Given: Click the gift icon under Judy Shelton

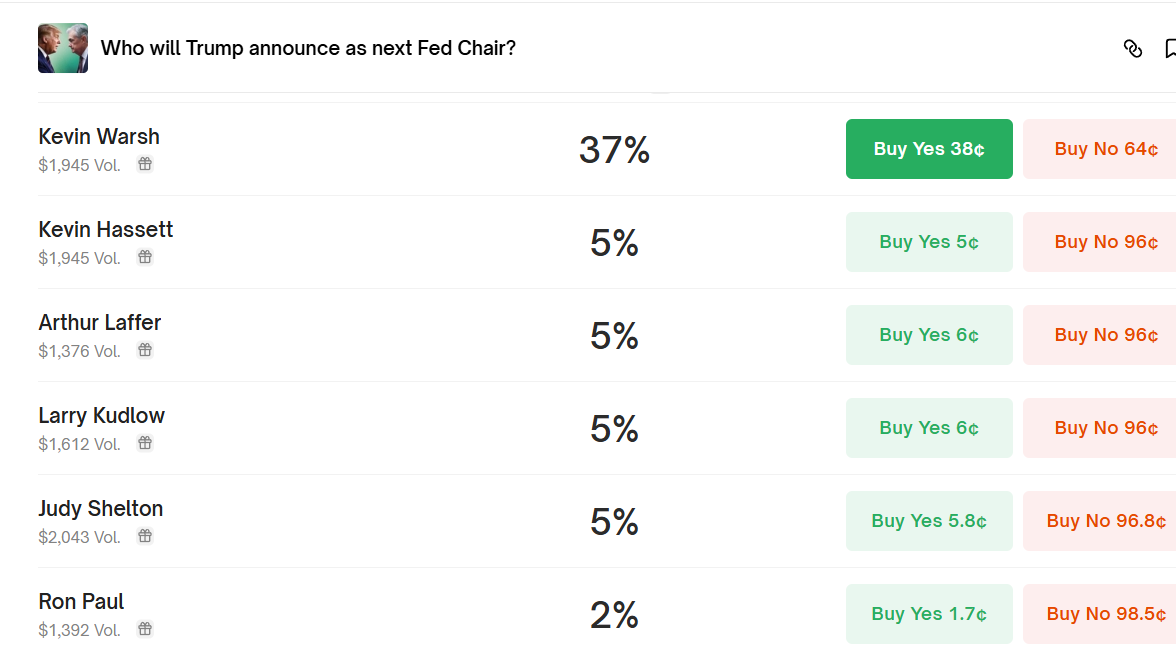Looking at the screenshot, I should coord(145,536).
